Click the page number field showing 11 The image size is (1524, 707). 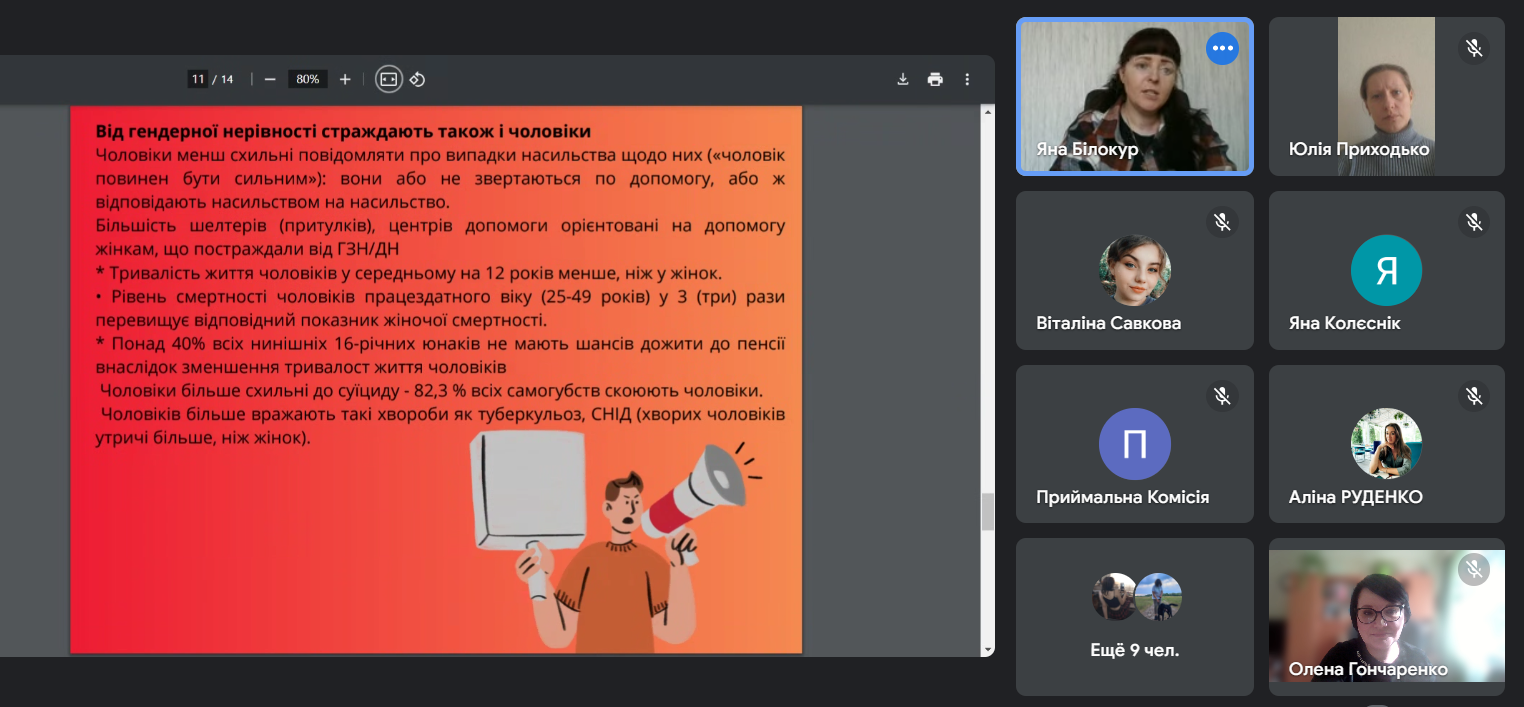tap(197, 79)
